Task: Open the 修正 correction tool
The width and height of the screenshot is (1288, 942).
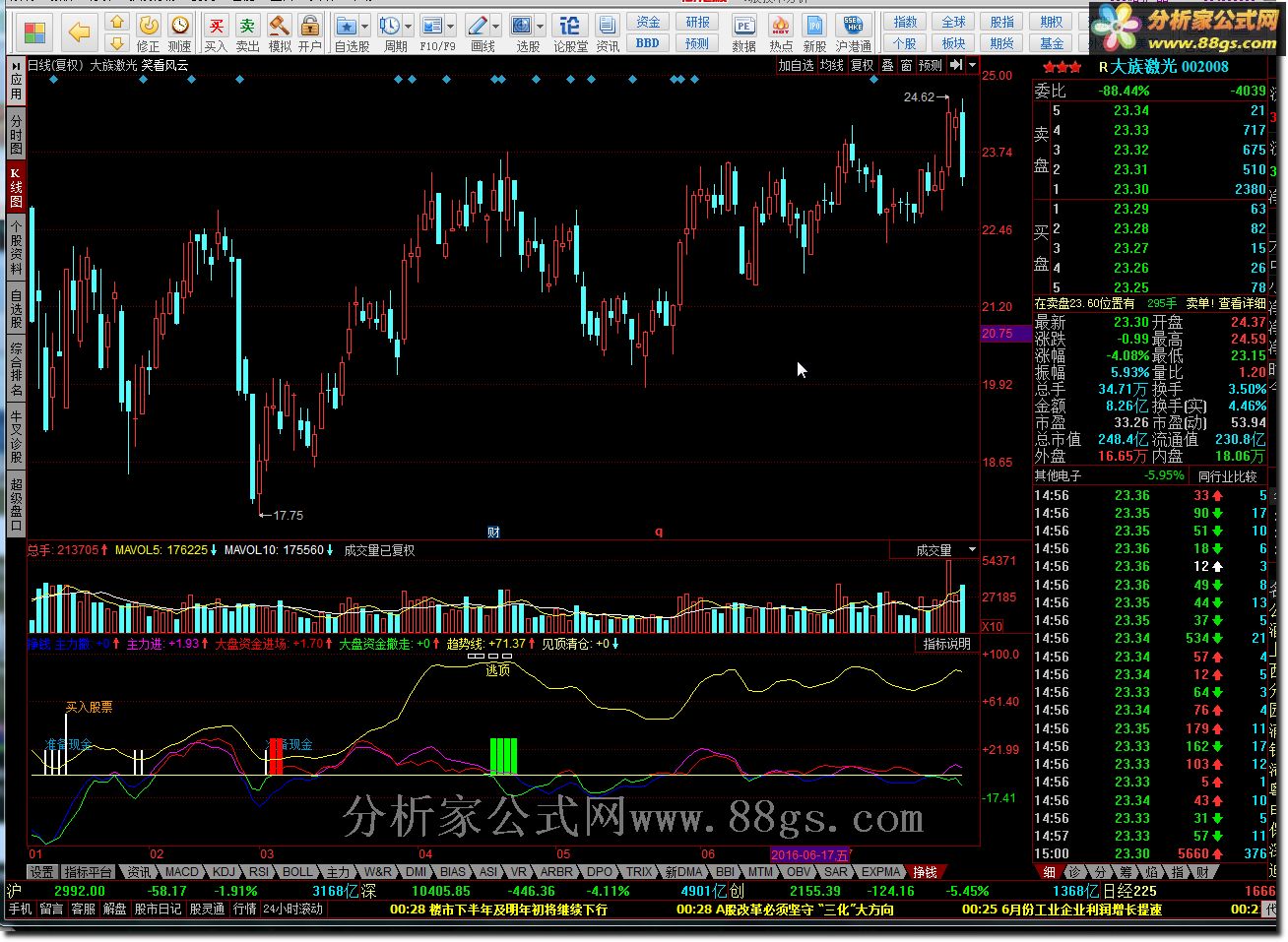Action: tap(148, 32)
